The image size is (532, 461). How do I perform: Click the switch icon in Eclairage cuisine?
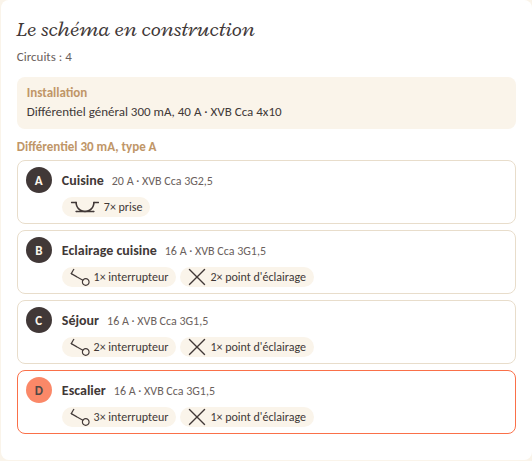80,277
